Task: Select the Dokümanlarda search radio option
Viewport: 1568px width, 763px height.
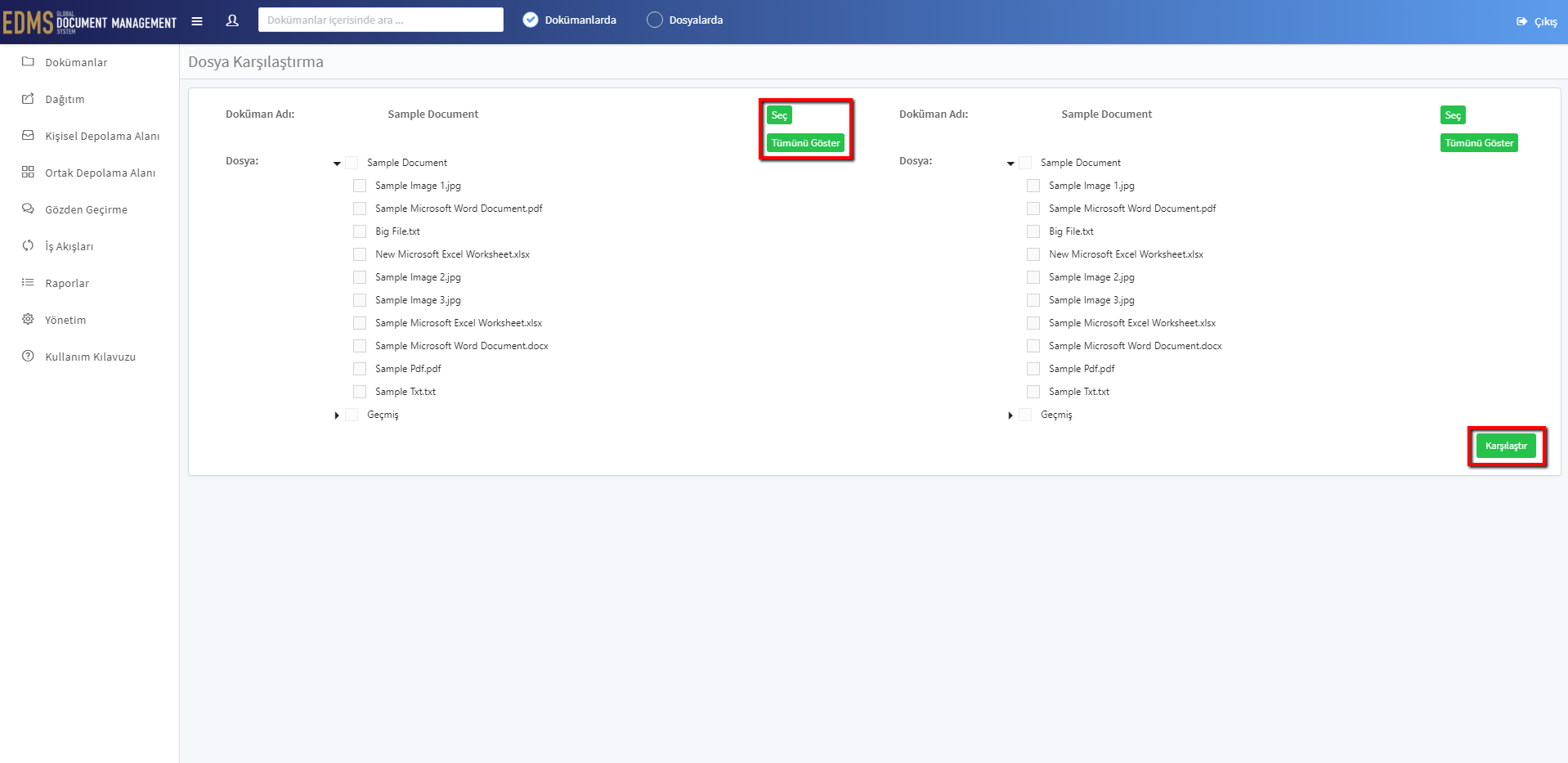Action: (531, 20)
